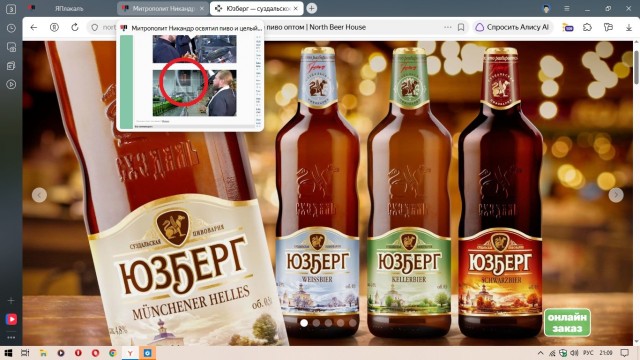Expand hidden system tray icons chevron
This screenshot has width=640, height=360.
[x=540, y=353]
